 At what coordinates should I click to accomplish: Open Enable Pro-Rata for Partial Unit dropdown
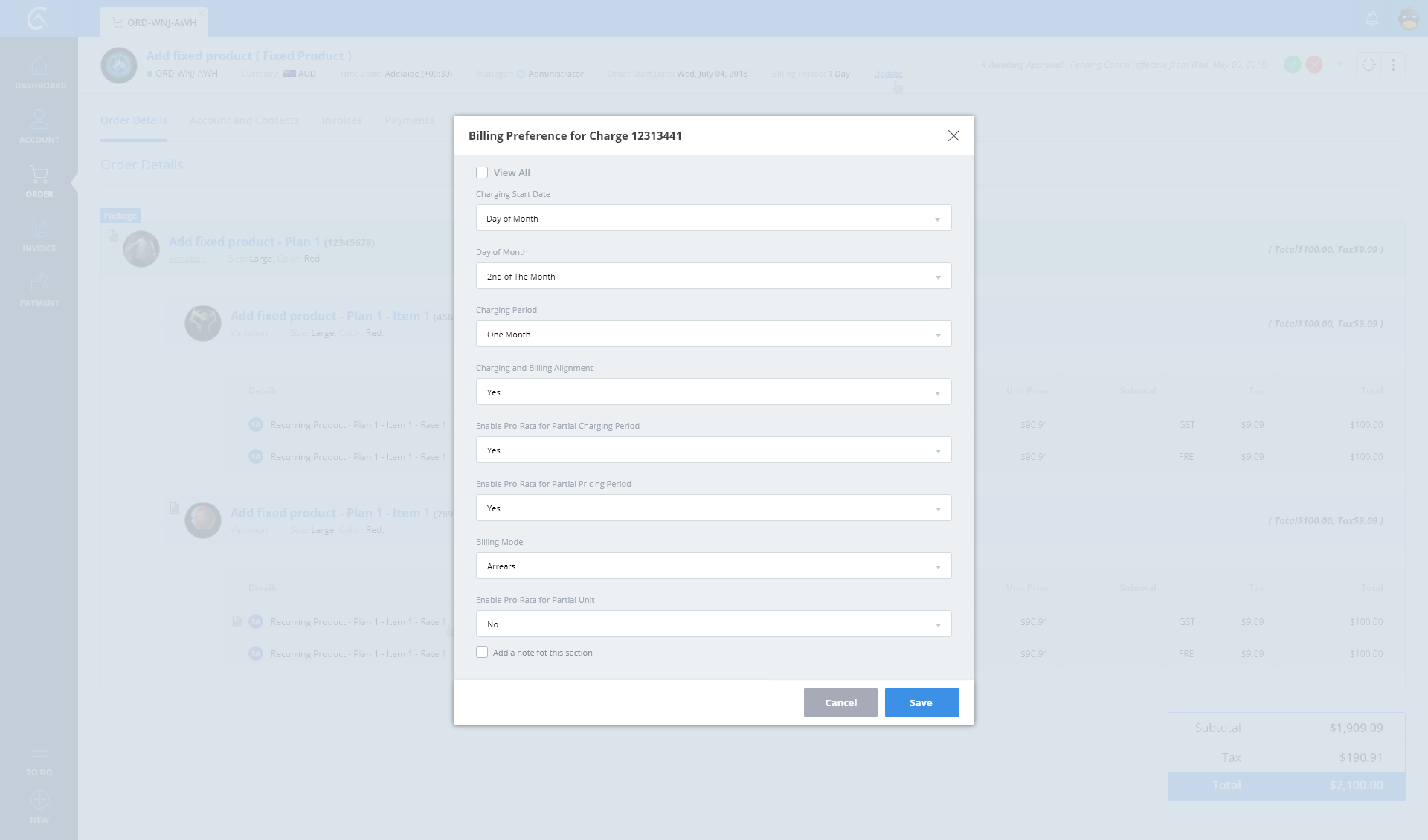(713, 624)
